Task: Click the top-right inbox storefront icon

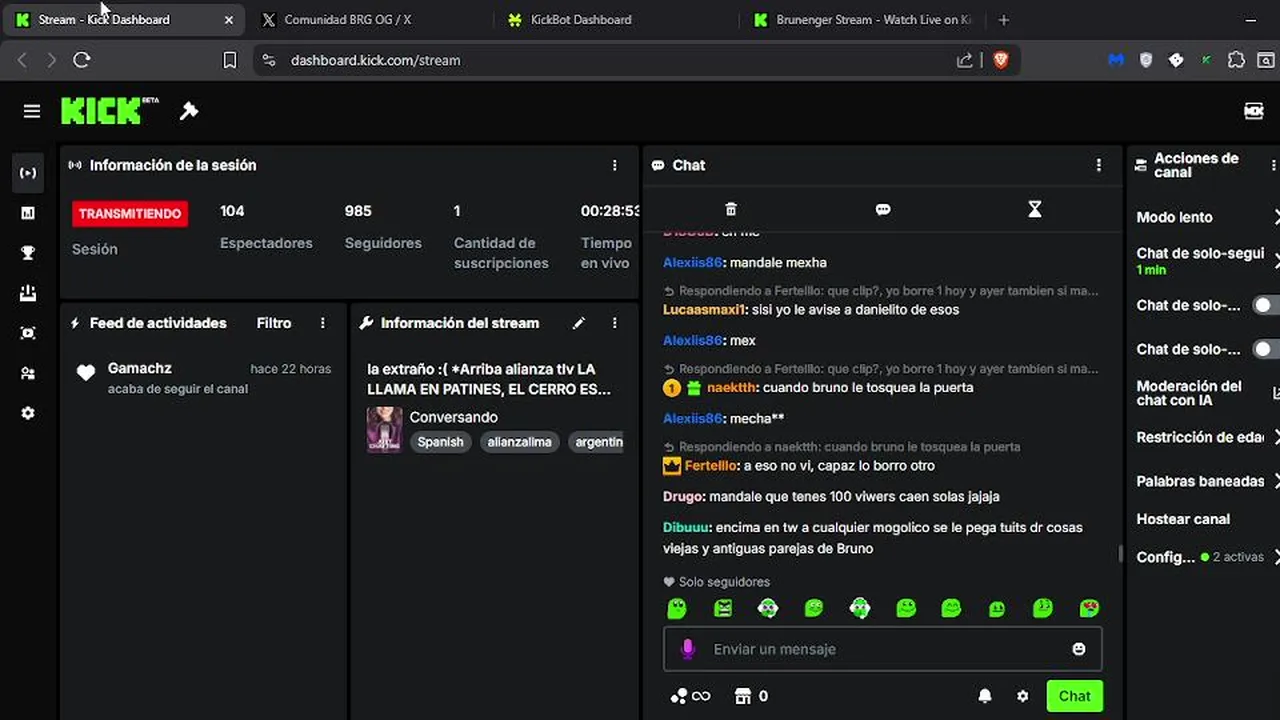Action: [1253, 111]
